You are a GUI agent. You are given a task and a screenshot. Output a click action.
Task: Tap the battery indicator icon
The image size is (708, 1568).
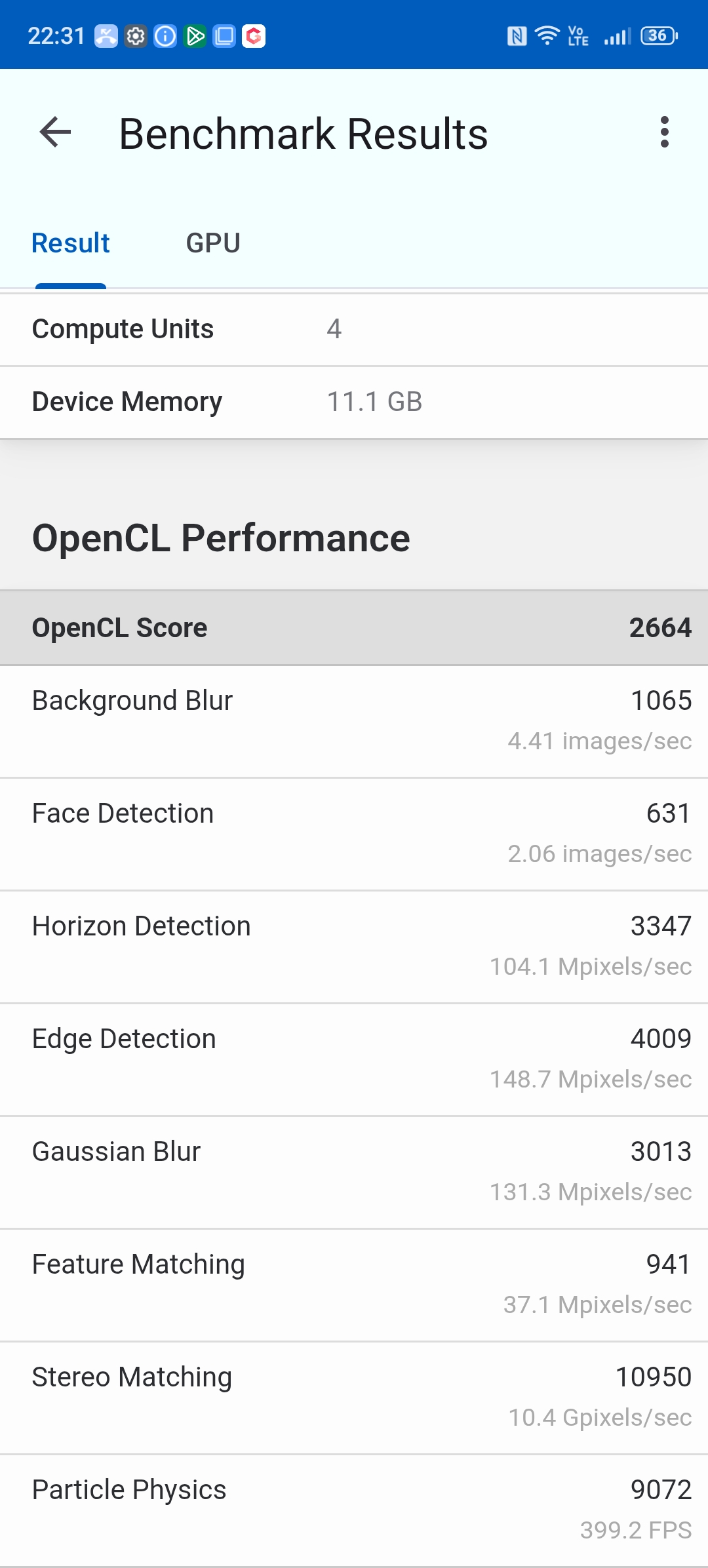[x=659, y=35]
